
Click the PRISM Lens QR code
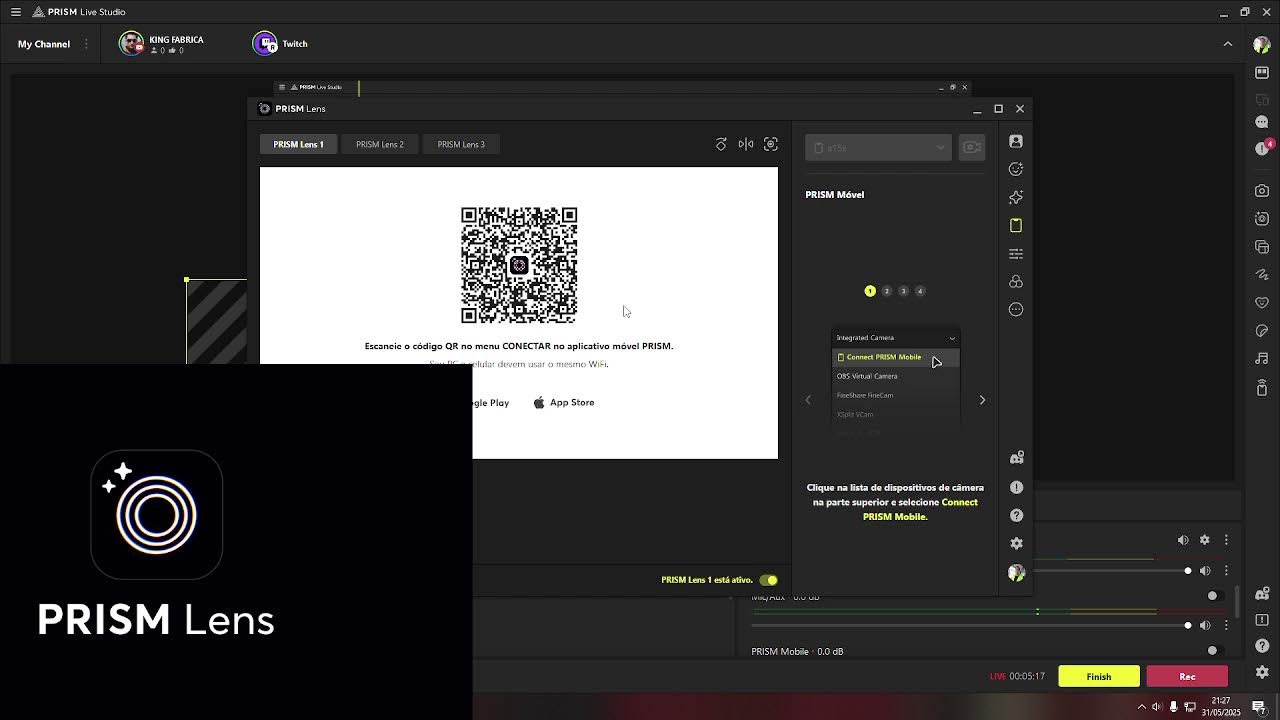tap(519, 265)
